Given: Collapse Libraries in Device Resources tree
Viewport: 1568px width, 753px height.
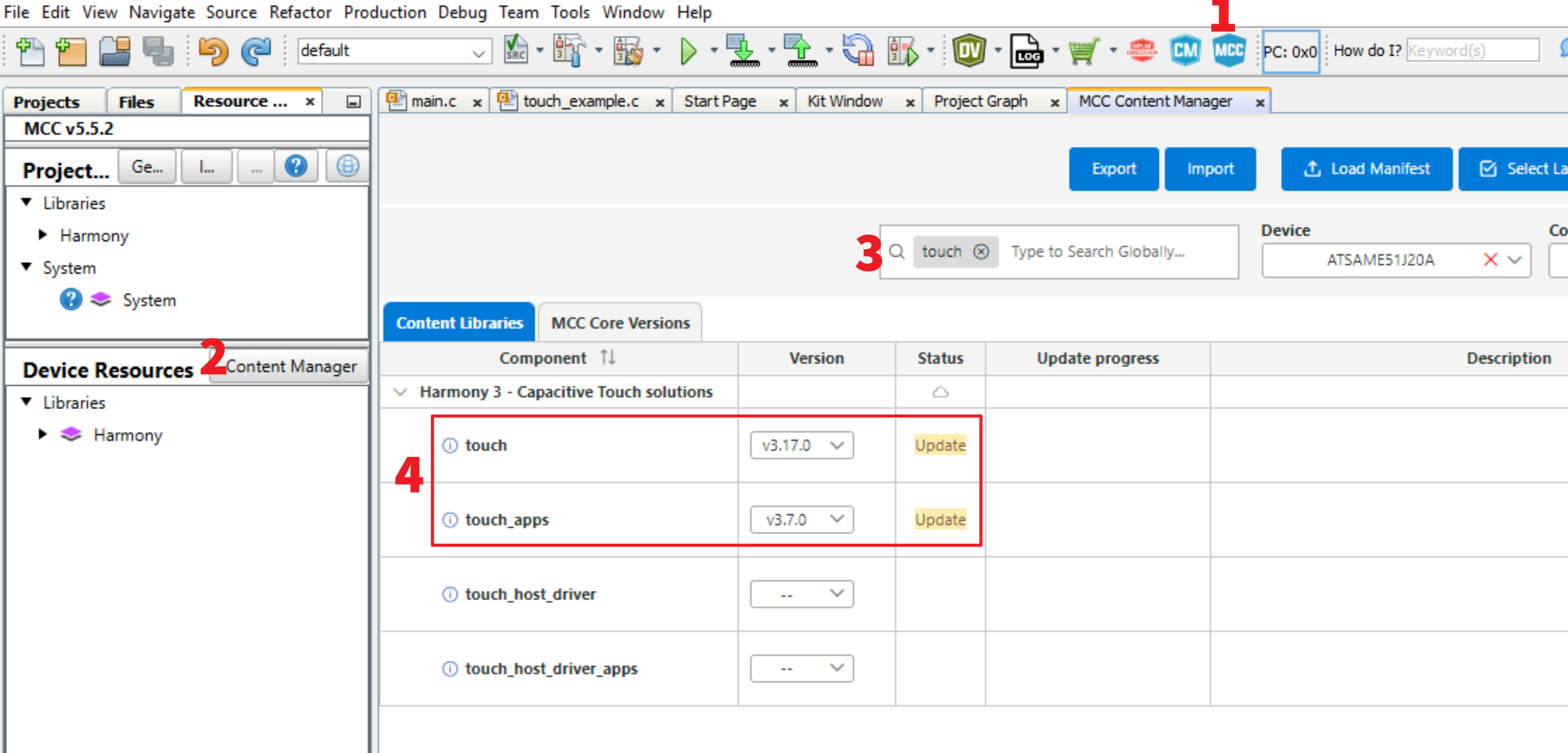Looking at the screenshot, I should (x=26, y=402).
